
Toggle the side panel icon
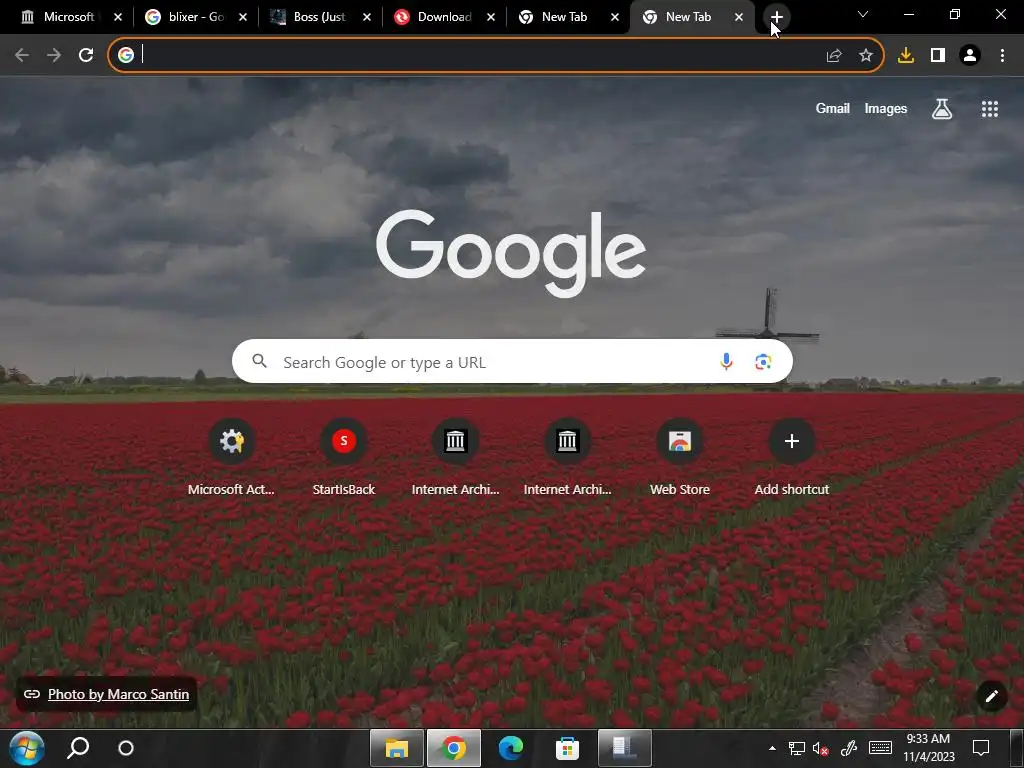pyautogui.click(x=938, y=56)
